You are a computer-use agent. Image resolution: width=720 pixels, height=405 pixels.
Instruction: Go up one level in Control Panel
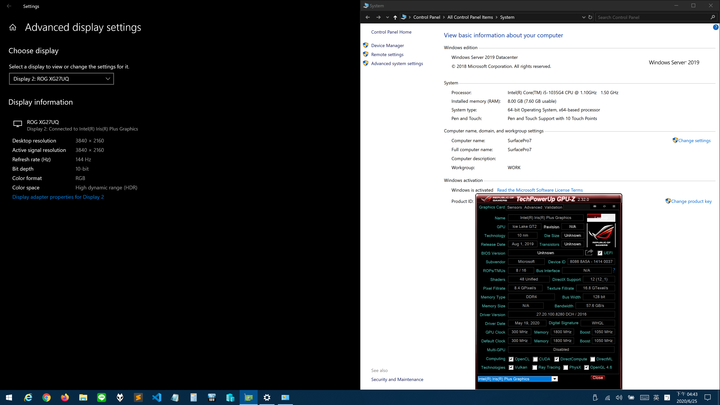coord(395,17)
